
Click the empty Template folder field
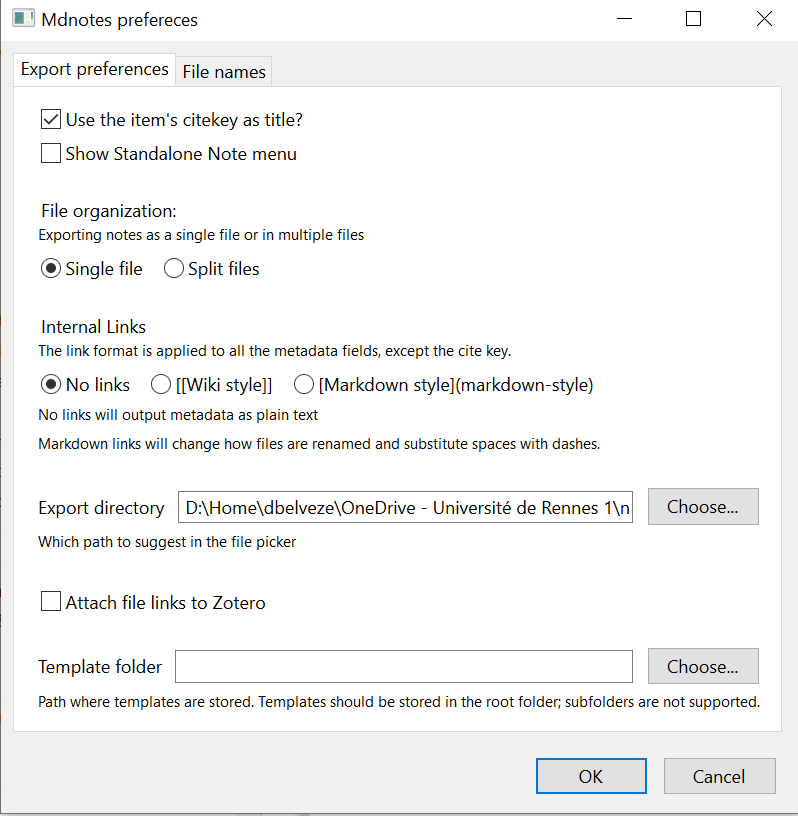404,666
